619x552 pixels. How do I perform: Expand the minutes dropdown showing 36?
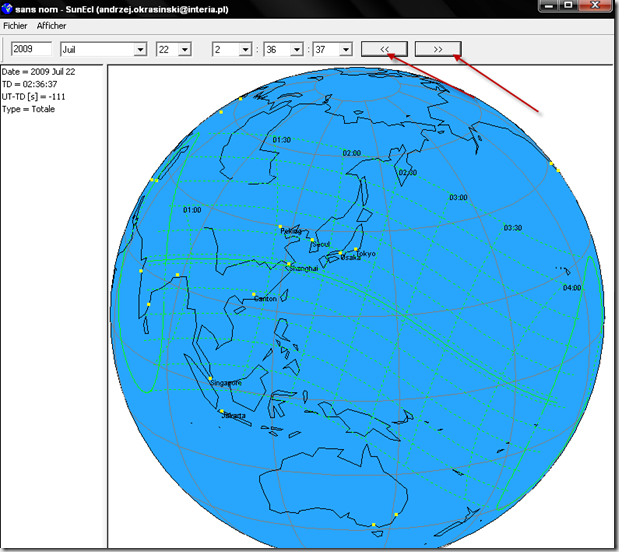(x=296, y=49)
